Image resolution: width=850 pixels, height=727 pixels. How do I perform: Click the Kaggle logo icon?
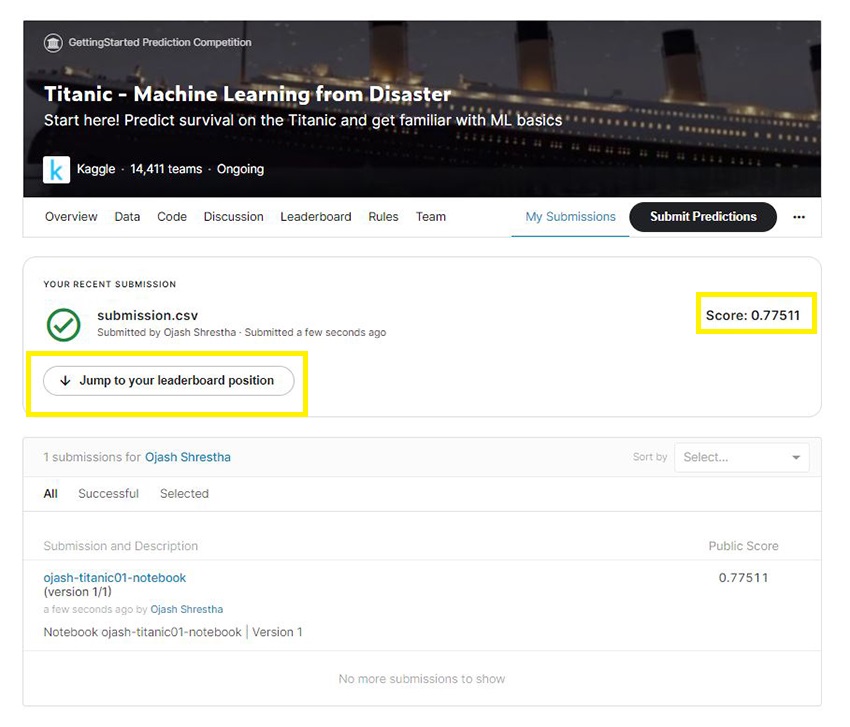click(x=56, y=169)
